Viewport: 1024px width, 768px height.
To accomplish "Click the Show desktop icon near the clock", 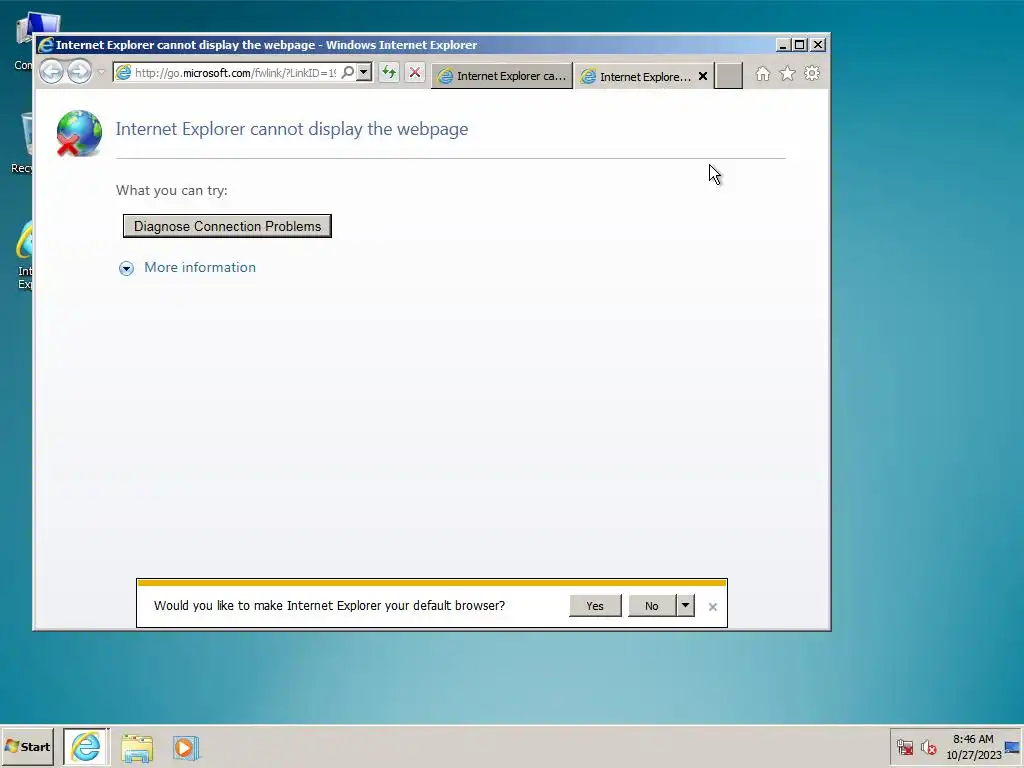I will tap(1013, 746).
